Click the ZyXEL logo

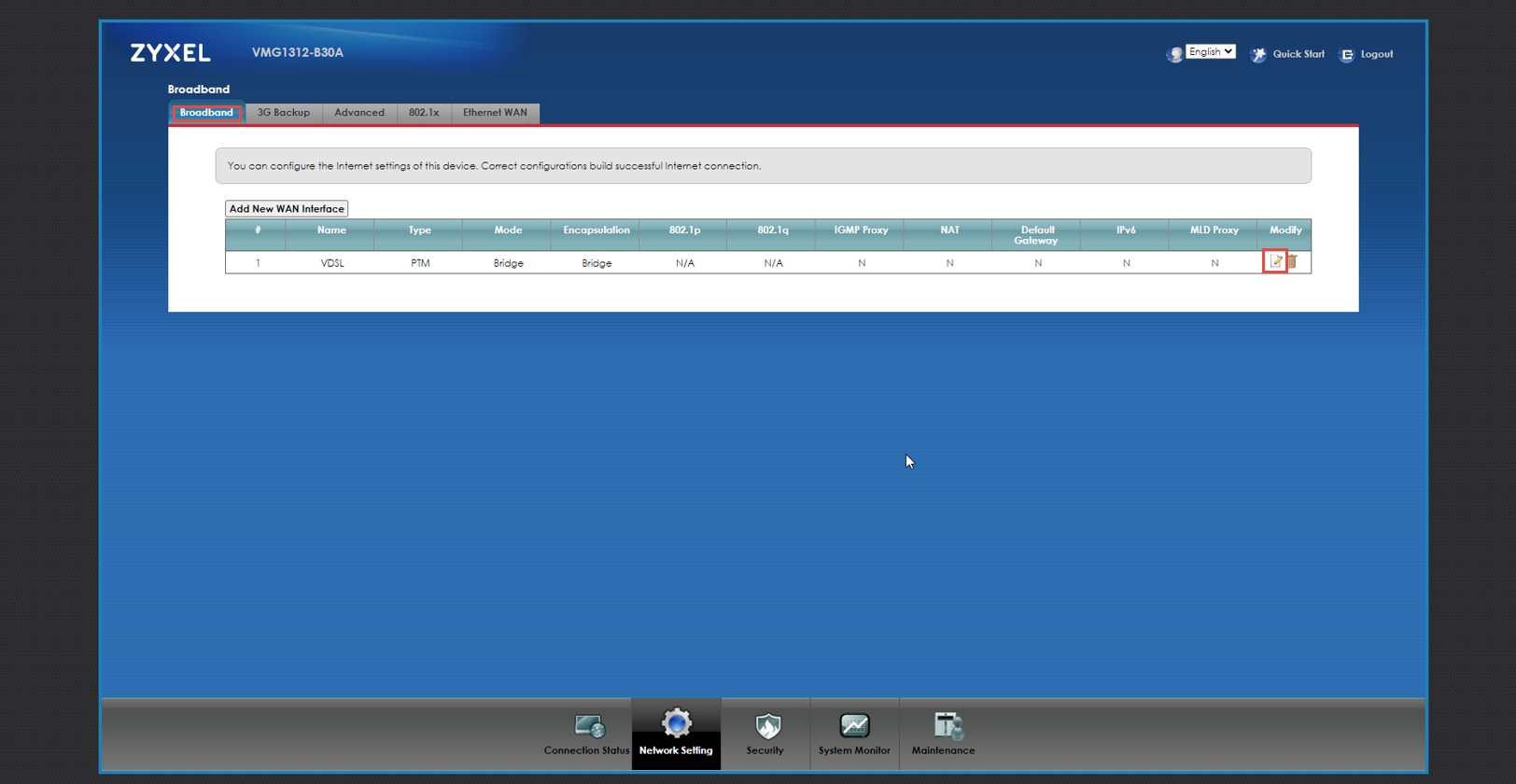click(171, 53)
